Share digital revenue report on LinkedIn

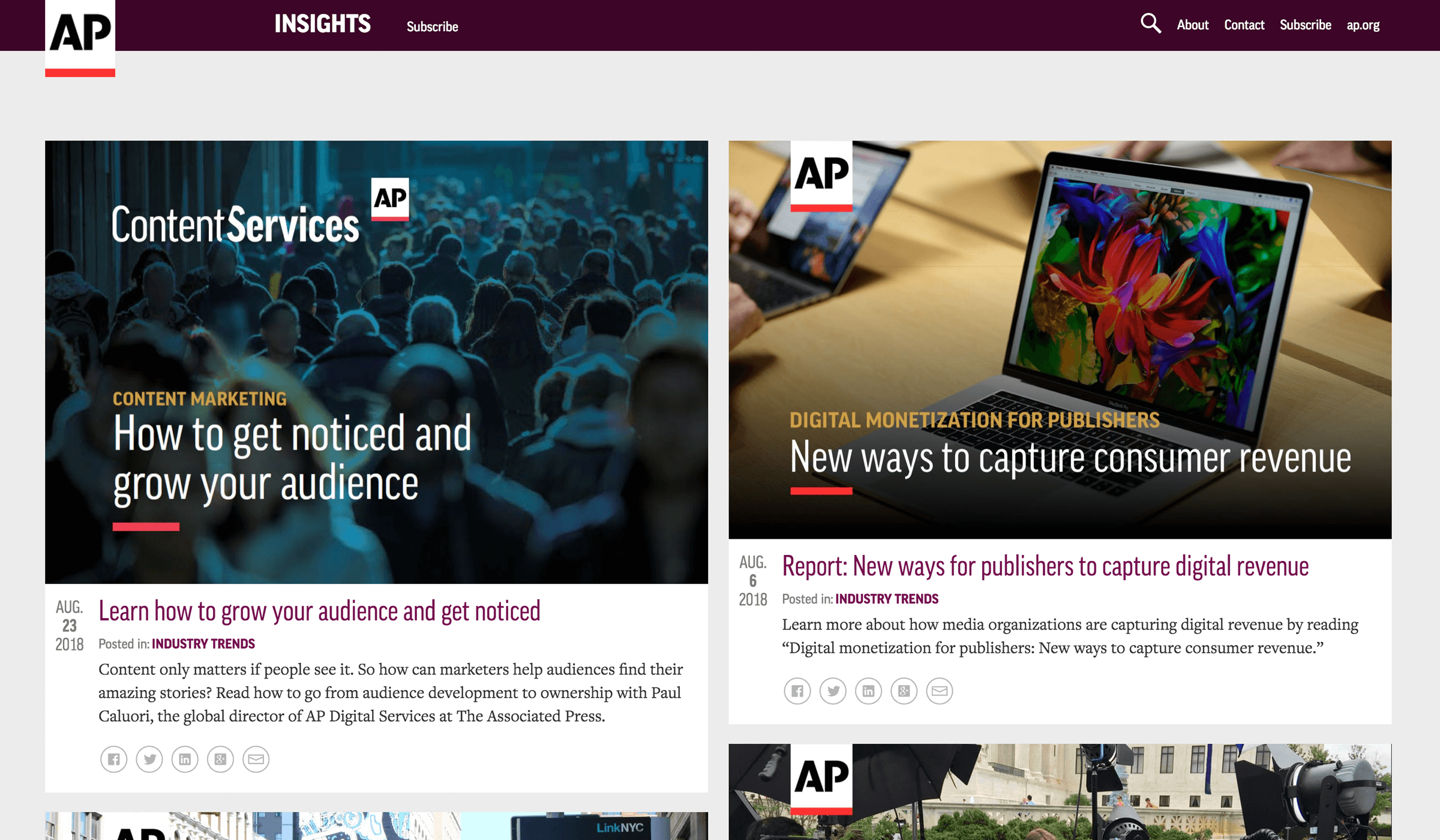(868, 691)
